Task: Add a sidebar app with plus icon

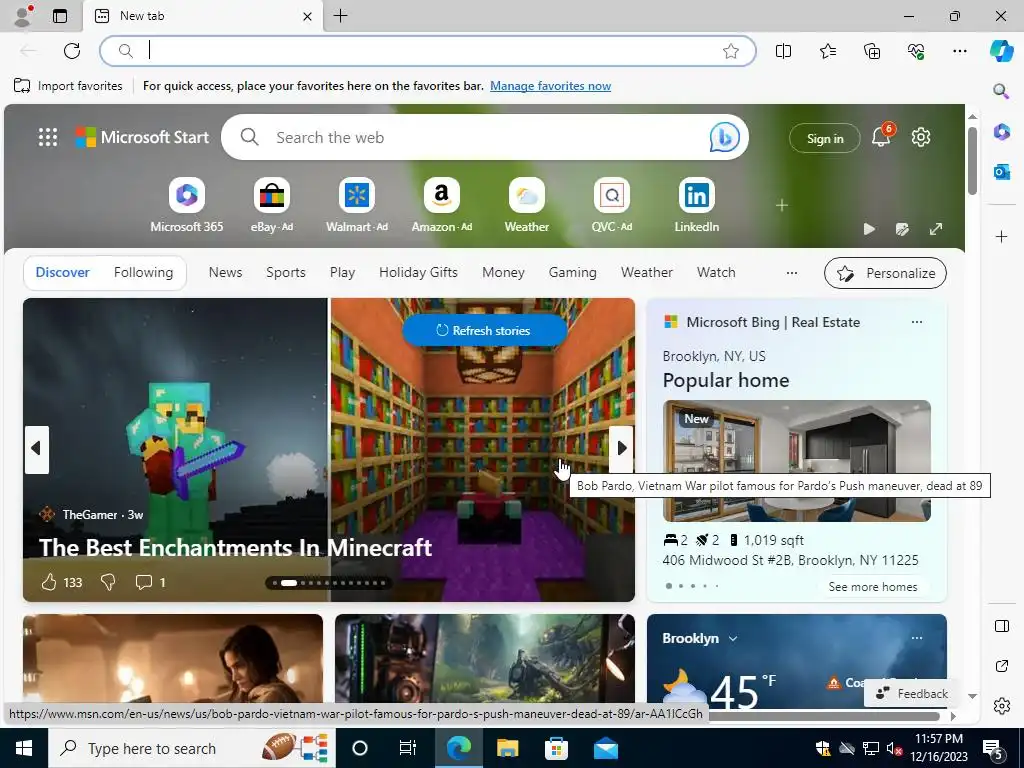Action: pyautogui.click(x=1001, y=236)
